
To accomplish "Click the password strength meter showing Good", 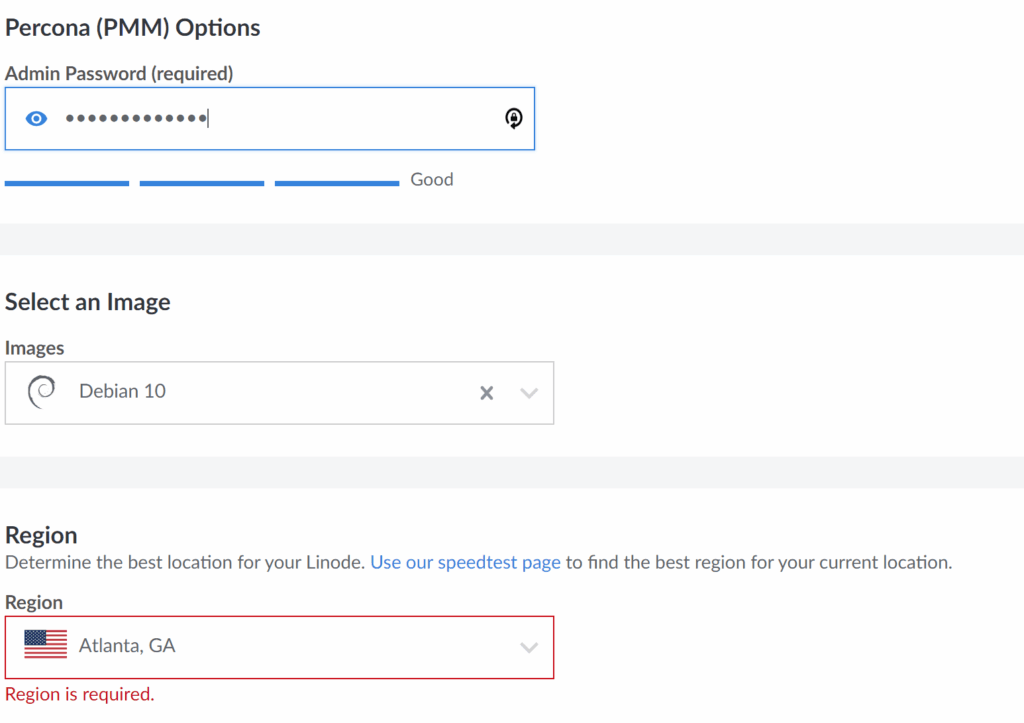I will click(432, 179).
